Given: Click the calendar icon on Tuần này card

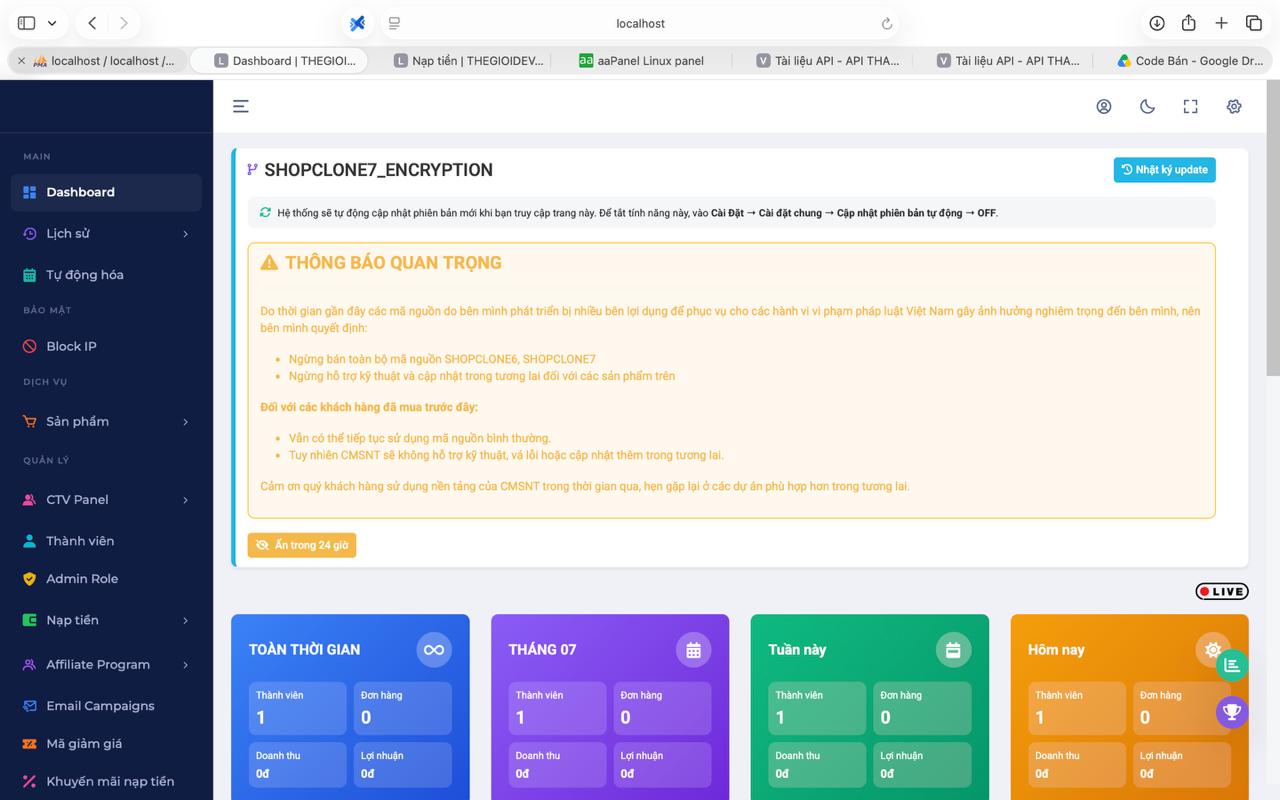Looking at the screenshot, I should click(x=953, y=650).
